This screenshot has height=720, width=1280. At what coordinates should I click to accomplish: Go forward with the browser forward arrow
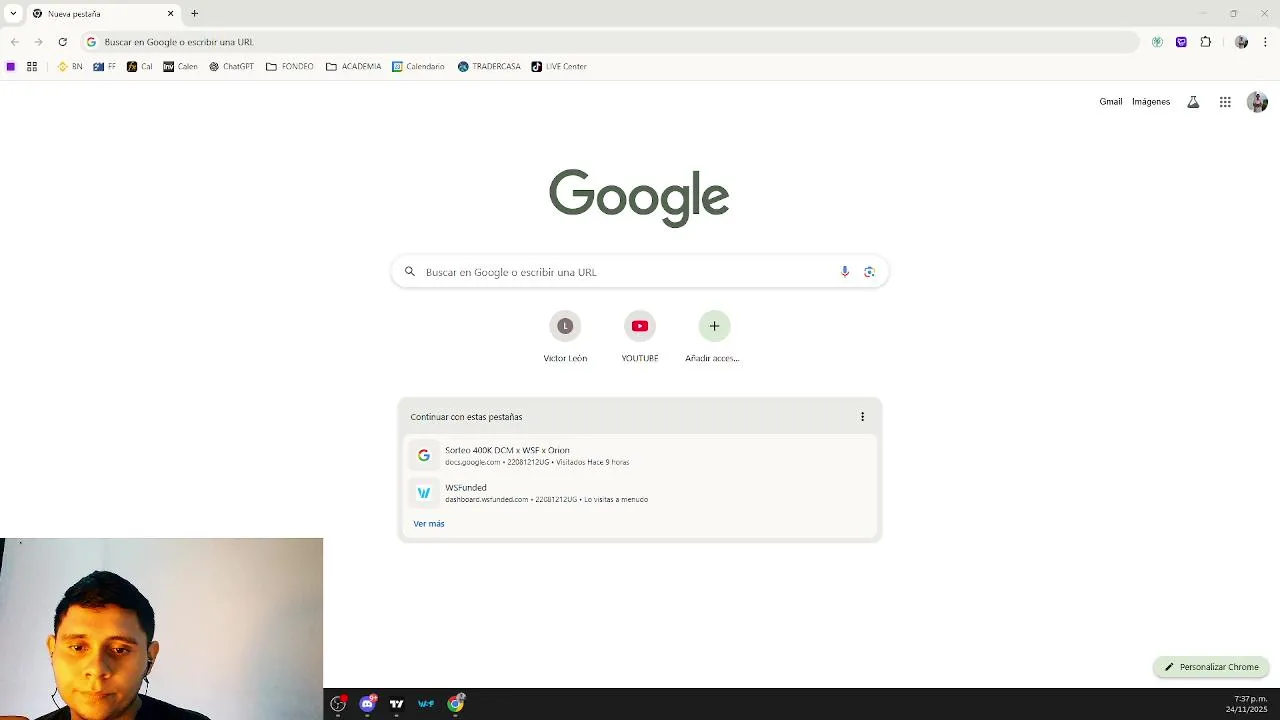(x=38, y=42)
